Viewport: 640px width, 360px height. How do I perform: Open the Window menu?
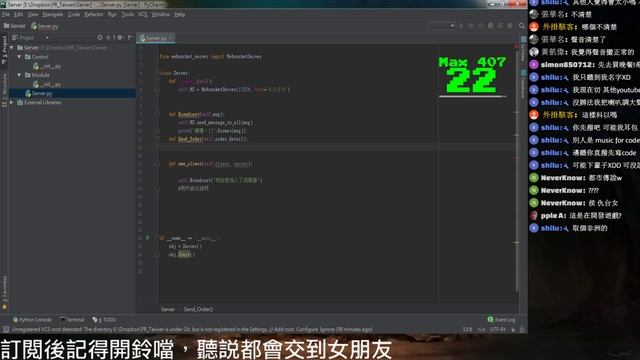161,14
